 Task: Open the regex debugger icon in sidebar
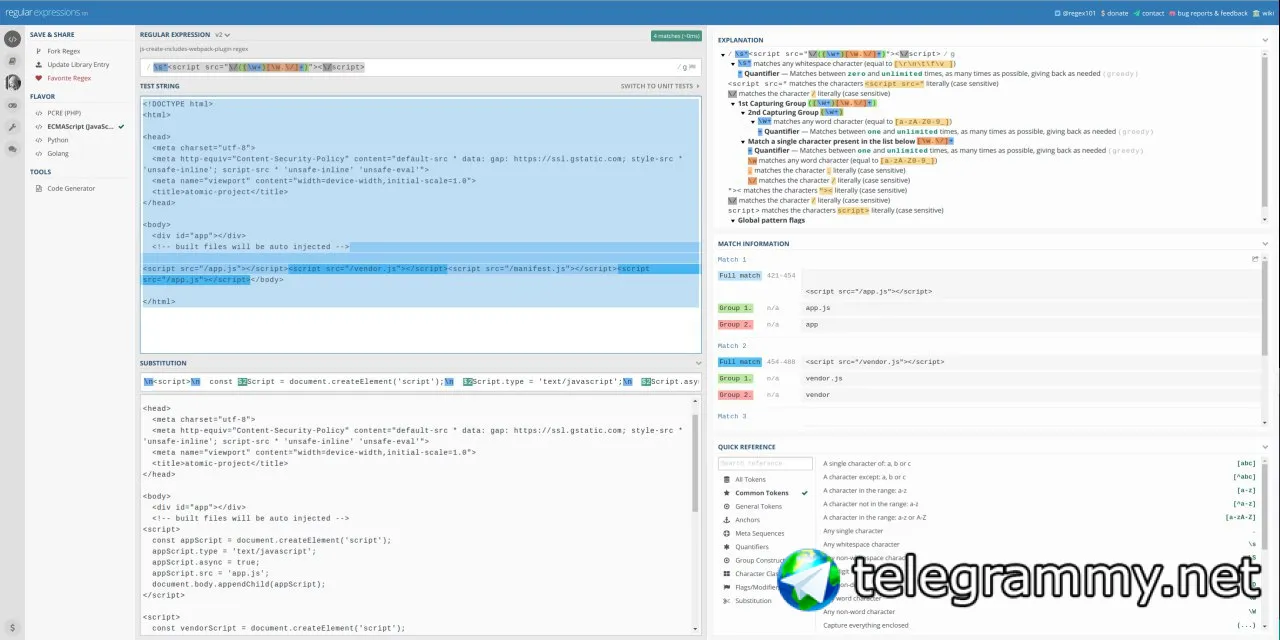(12, 105)
